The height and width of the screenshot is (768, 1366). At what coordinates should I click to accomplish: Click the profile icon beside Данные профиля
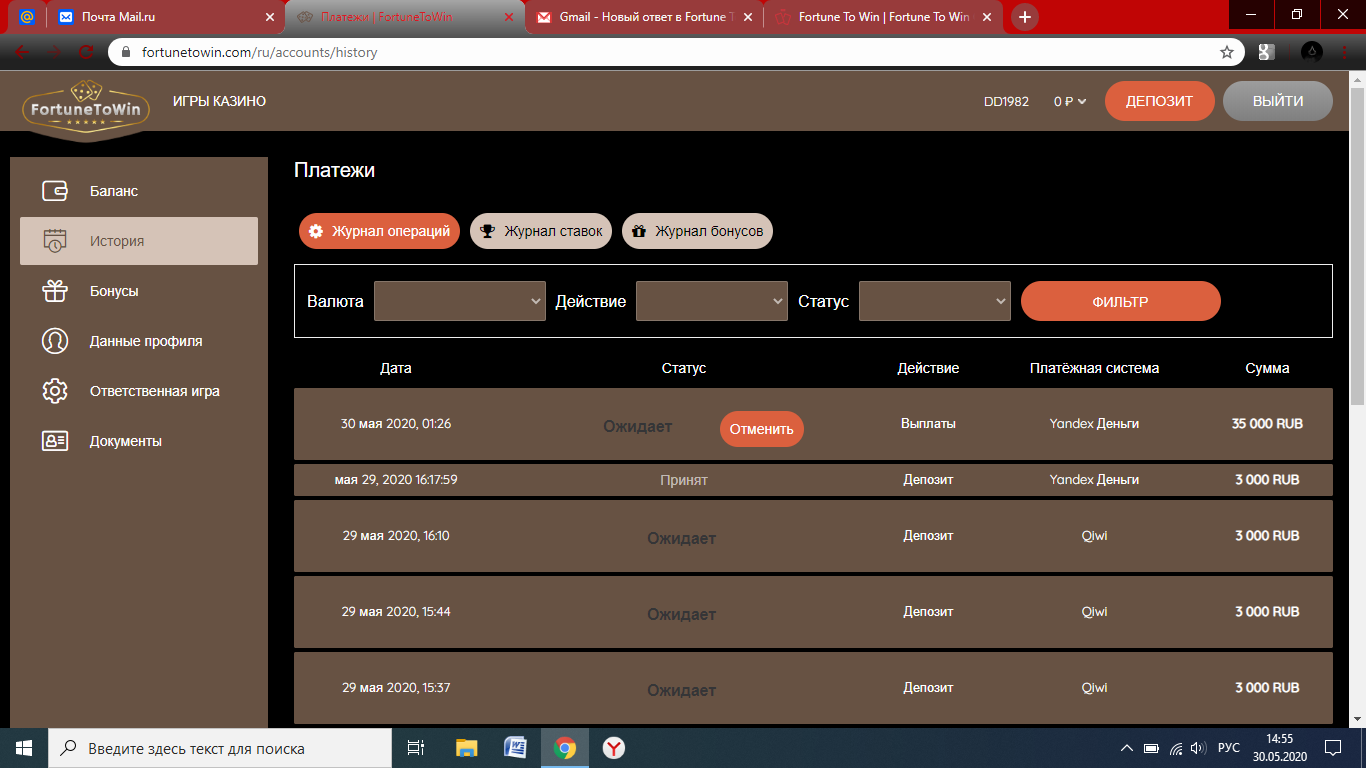[54, 341]
